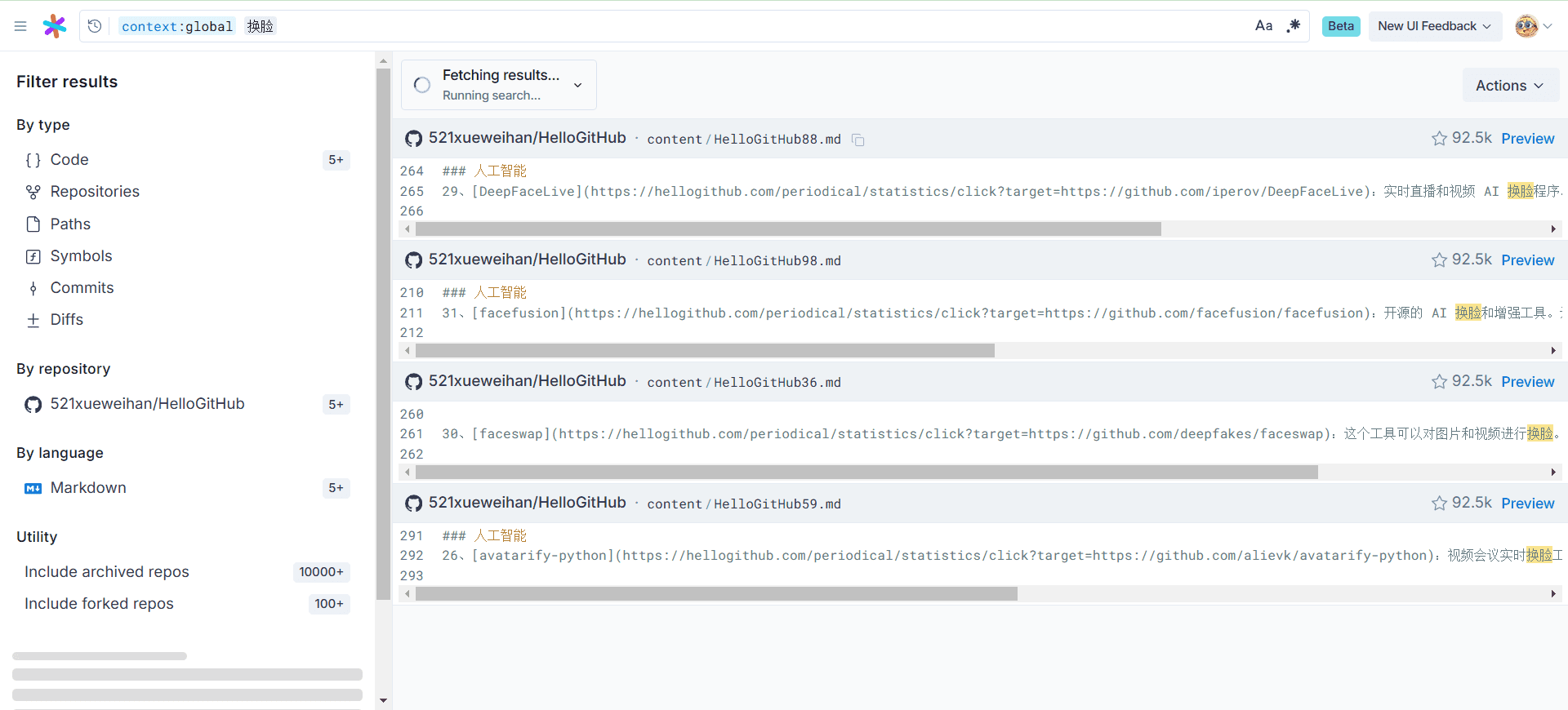Click GitHub icon on HelloGitHub59.md result
The height and width of the screenshot is (710, 1568).
coord(414,504)
